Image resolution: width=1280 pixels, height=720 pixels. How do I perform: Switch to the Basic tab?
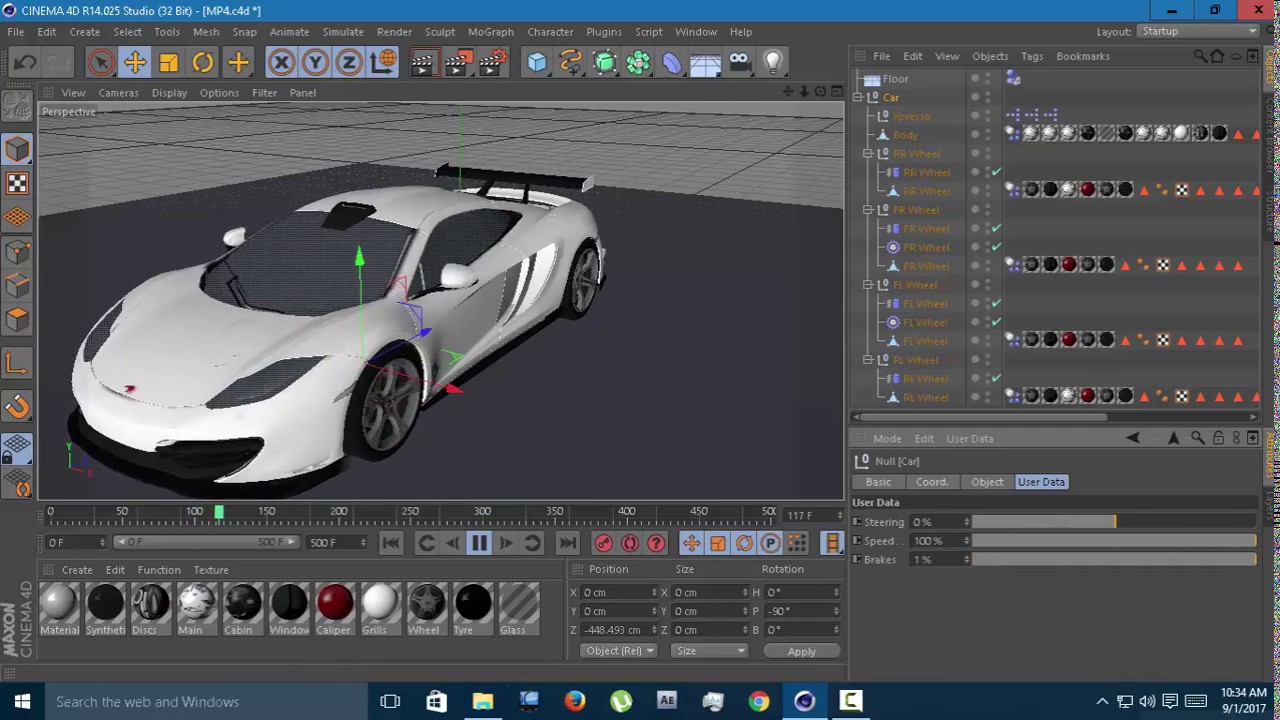pyautogui.click(x=878, y=482)
